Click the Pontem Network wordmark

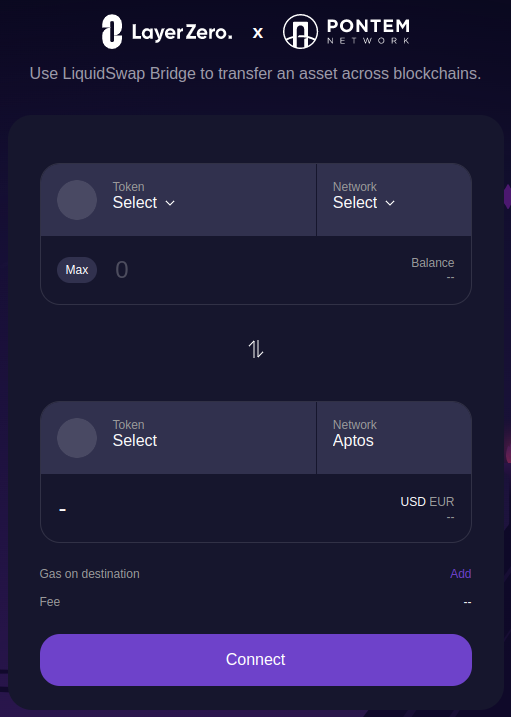pos(368,31)
